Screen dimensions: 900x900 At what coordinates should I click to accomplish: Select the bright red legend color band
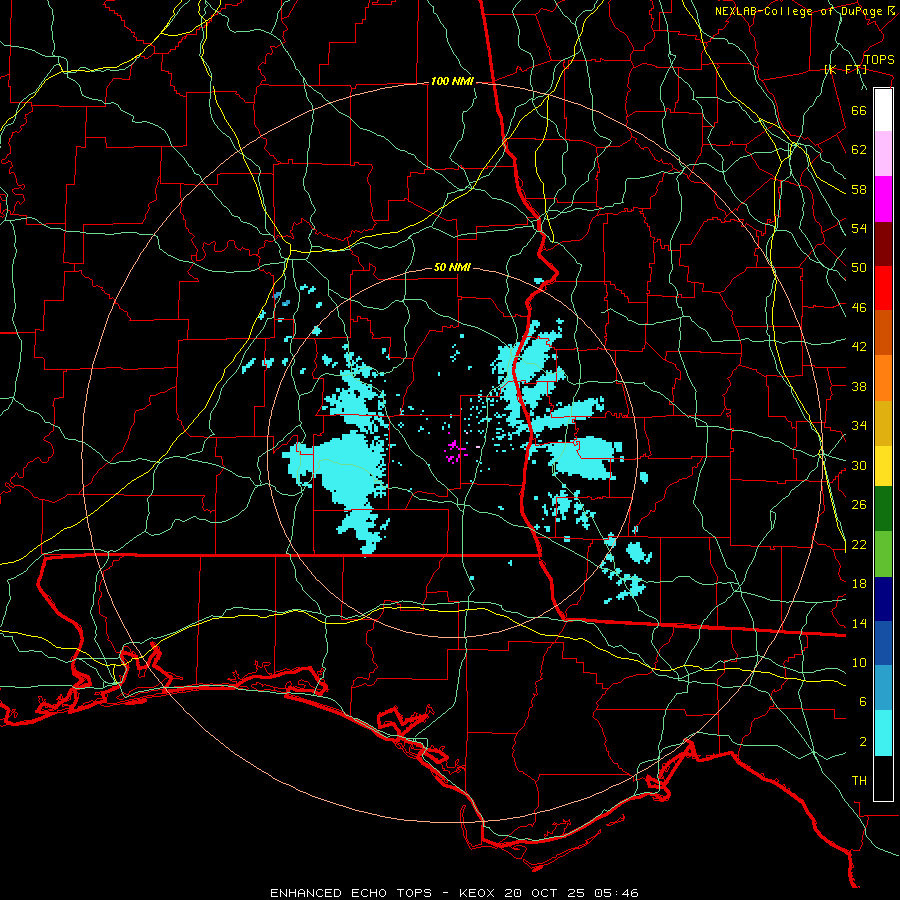pyautogui.click(x=883, y=288)
